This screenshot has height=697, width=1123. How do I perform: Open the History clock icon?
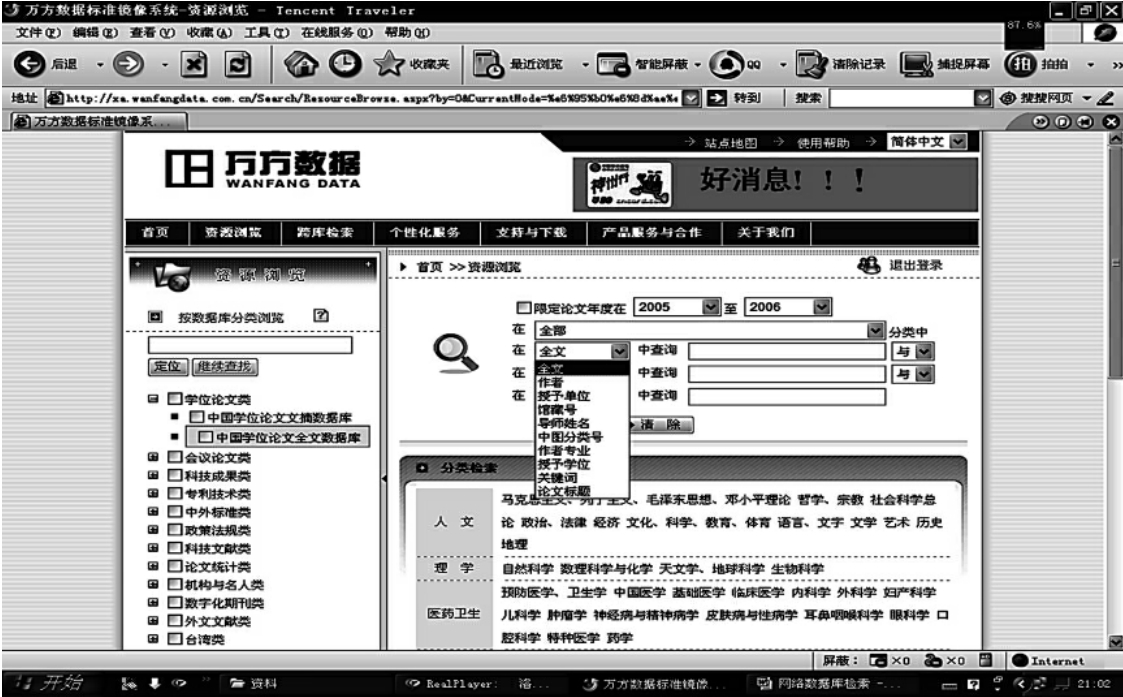point(345,64)
